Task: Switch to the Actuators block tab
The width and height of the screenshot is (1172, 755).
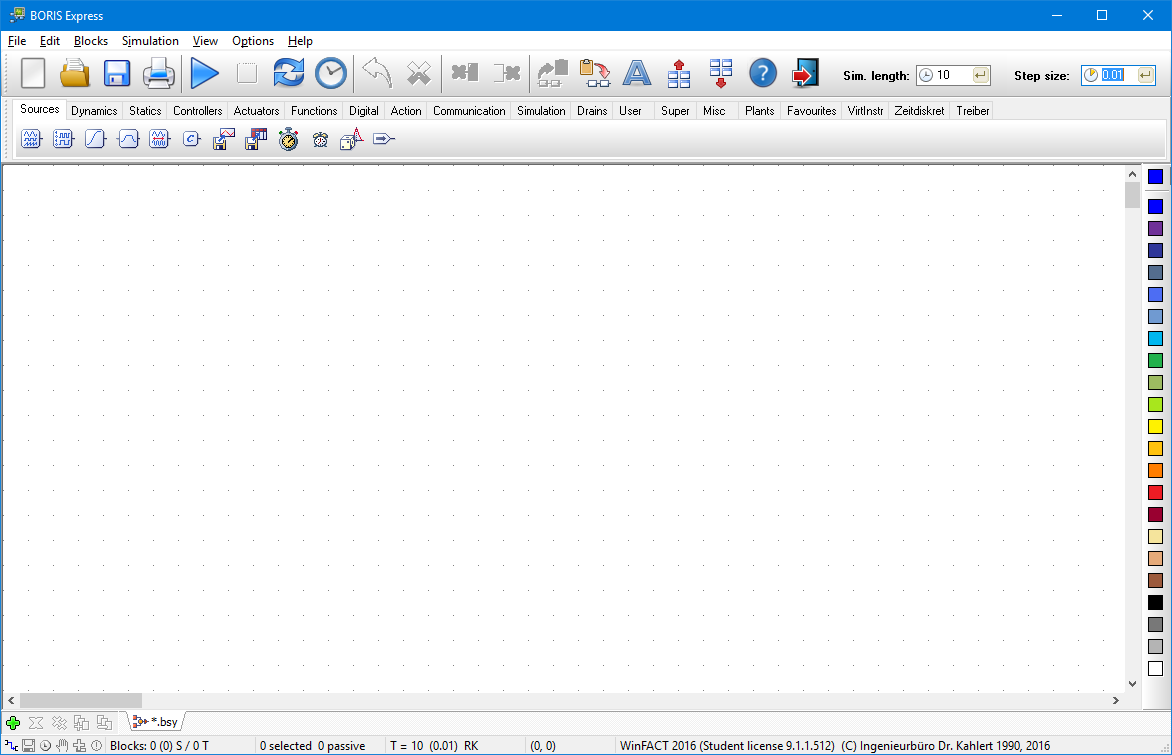Action: point(256,111)
